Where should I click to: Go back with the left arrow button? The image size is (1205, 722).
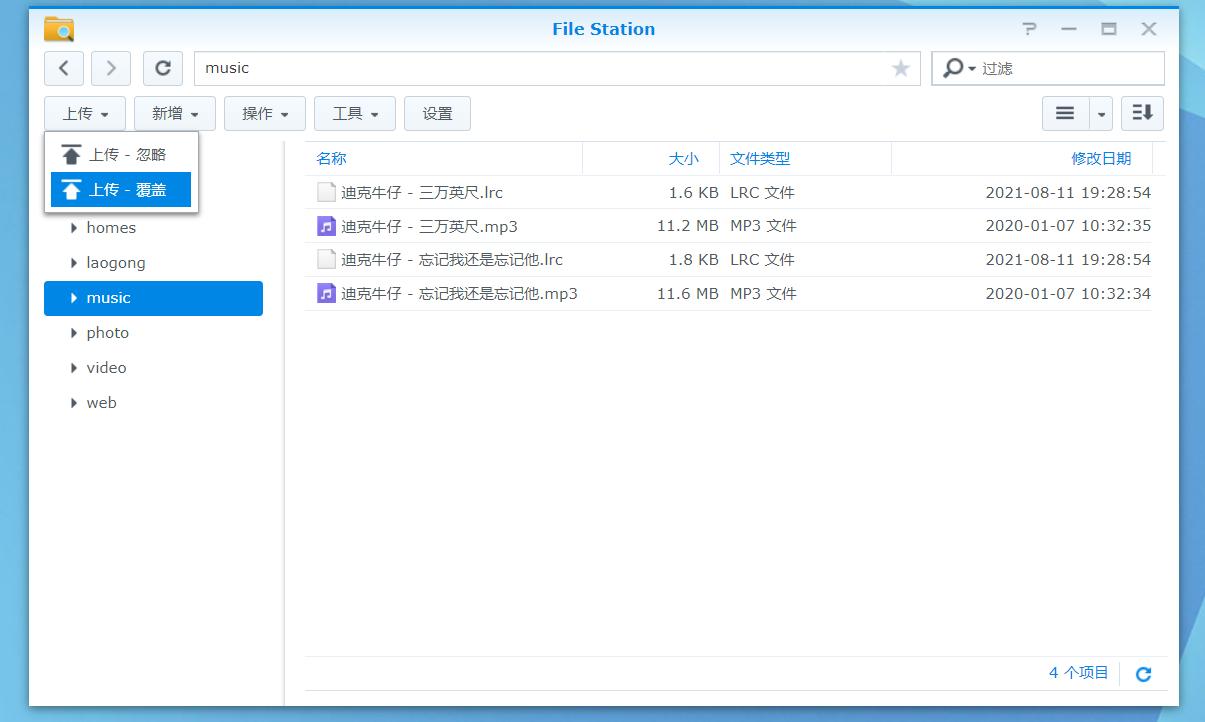point(64,68)
